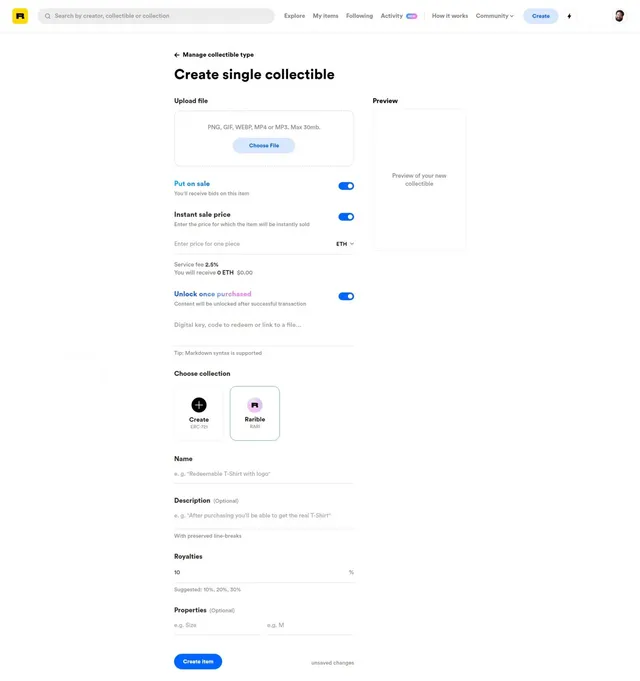
Task: Click the Activity status pill icon
Action: 412,16
